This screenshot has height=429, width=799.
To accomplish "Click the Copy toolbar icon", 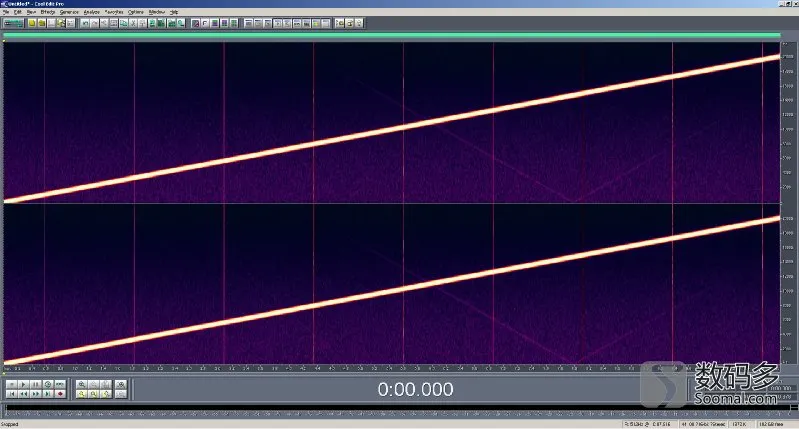I will [x=123, y=23].
